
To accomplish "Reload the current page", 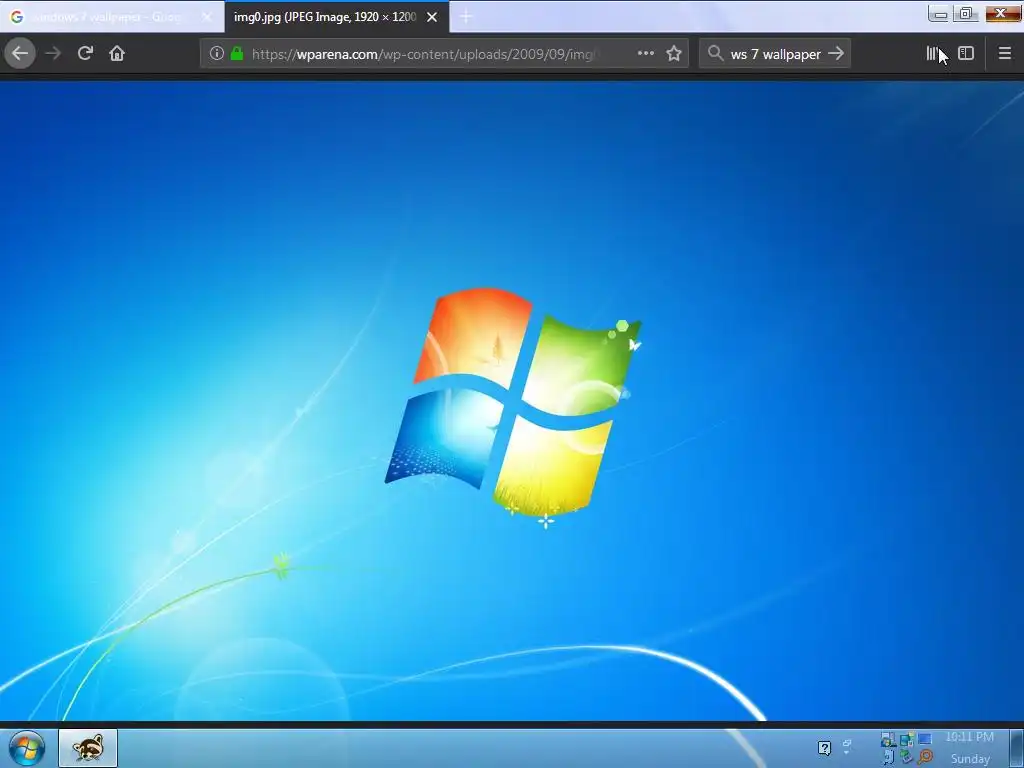I will pyautogui.click(x=86, y=54).
